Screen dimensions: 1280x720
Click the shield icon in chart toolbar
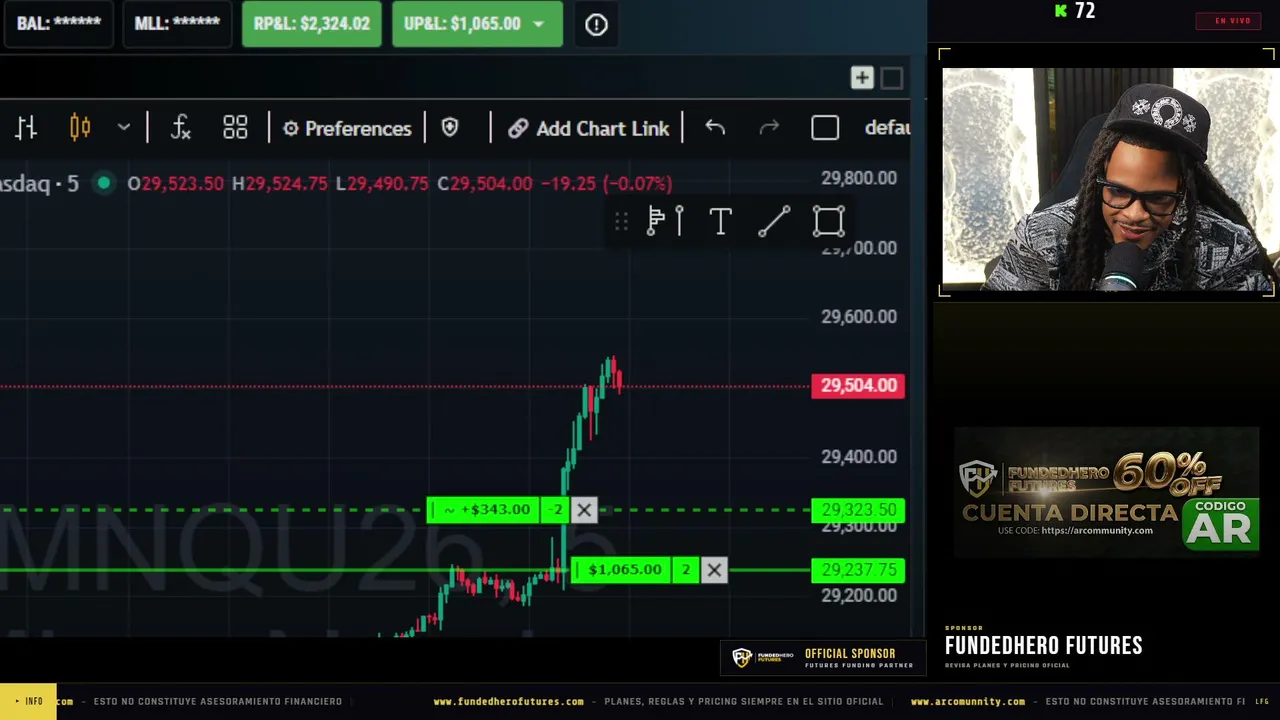tap(450, 128)
